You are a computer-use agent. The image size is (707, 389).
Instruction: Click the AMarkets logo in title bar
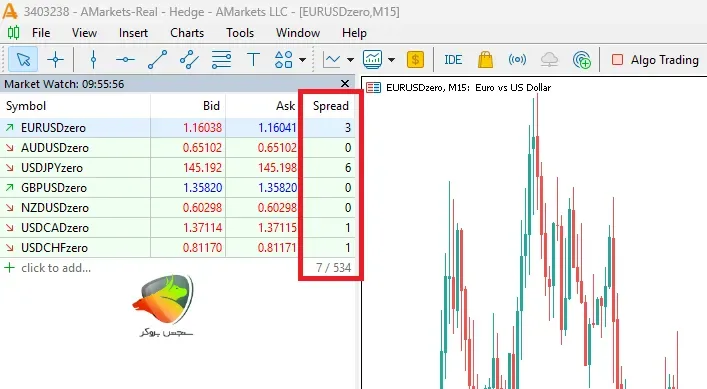(x=10, y=11)
